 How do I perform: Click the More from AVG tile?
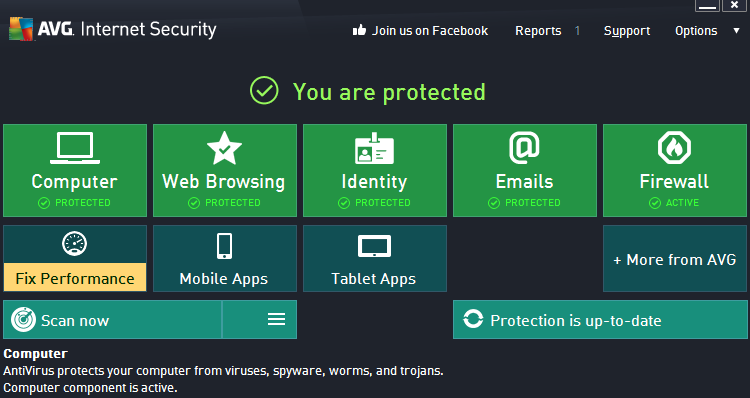click(x=675, y=258)
